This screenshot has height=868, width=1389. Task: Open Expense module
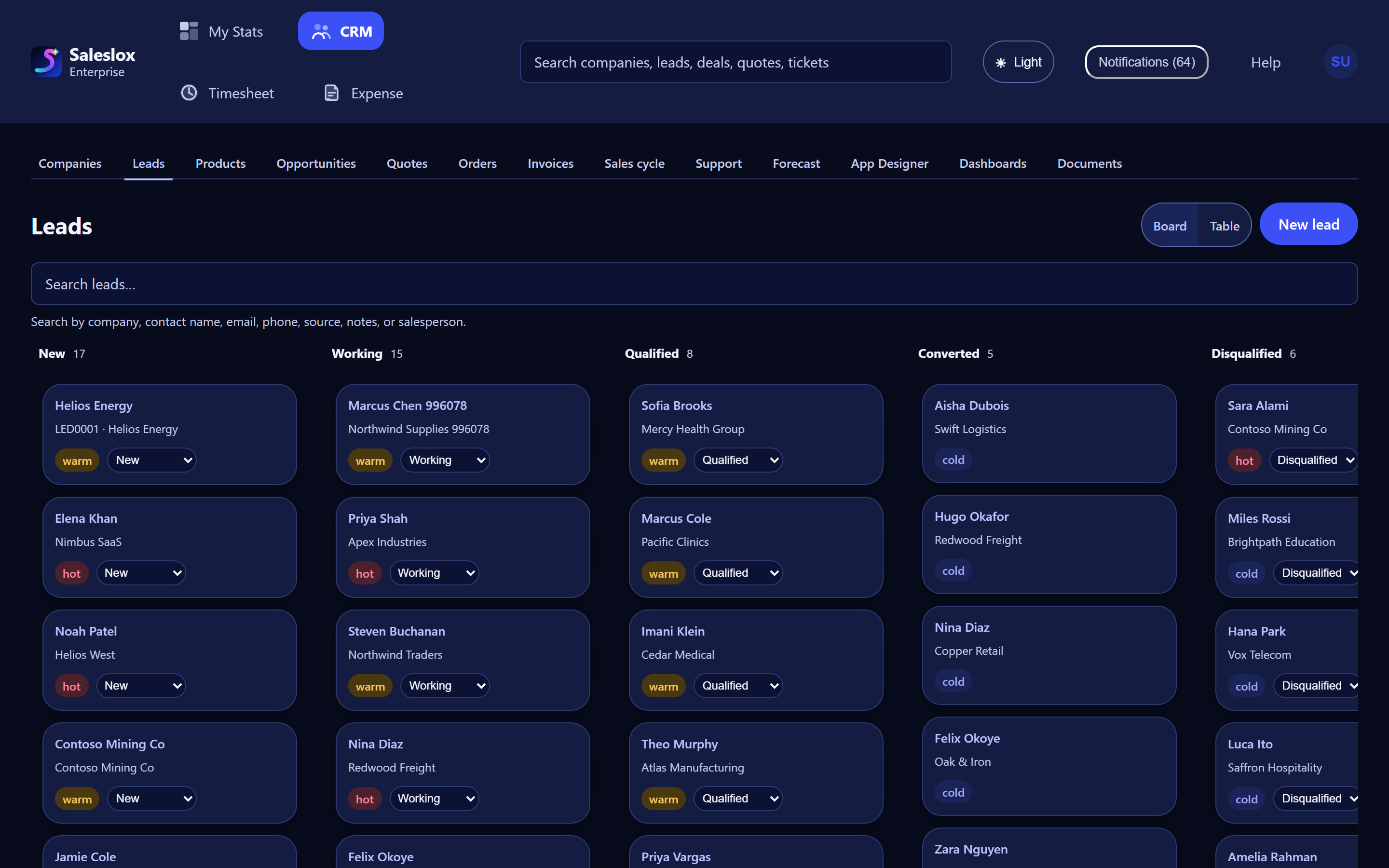[363, 93]
